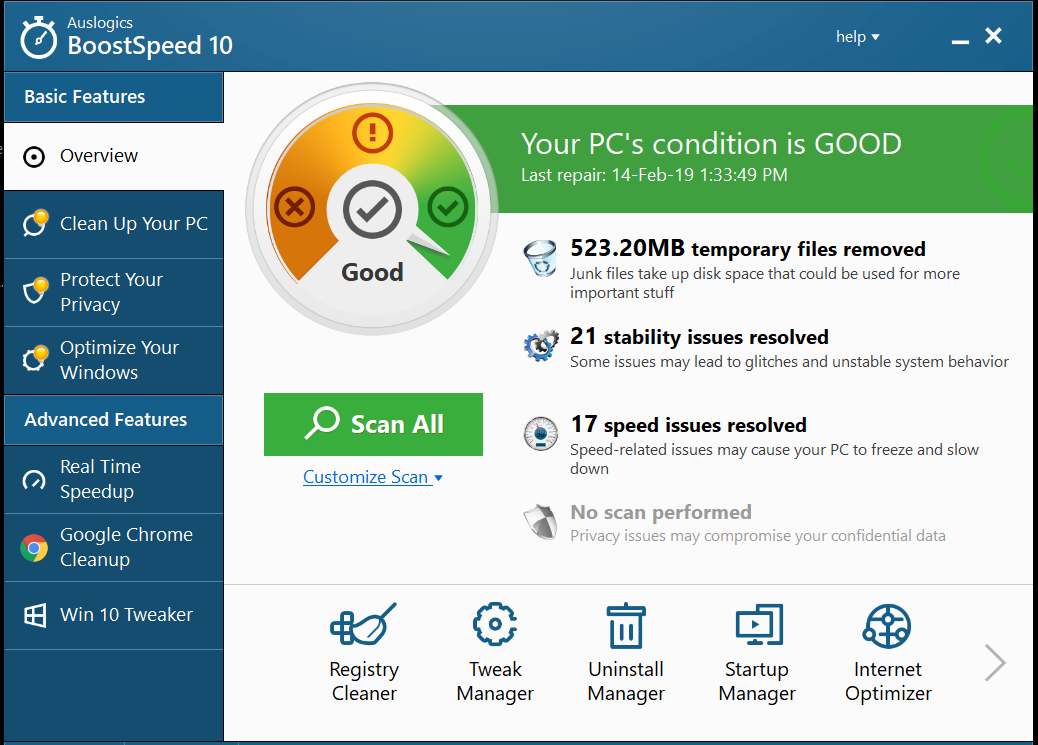Click the Registry Cleaner label
This screenshot has width=1038, height=745.
tap(363, 681)
